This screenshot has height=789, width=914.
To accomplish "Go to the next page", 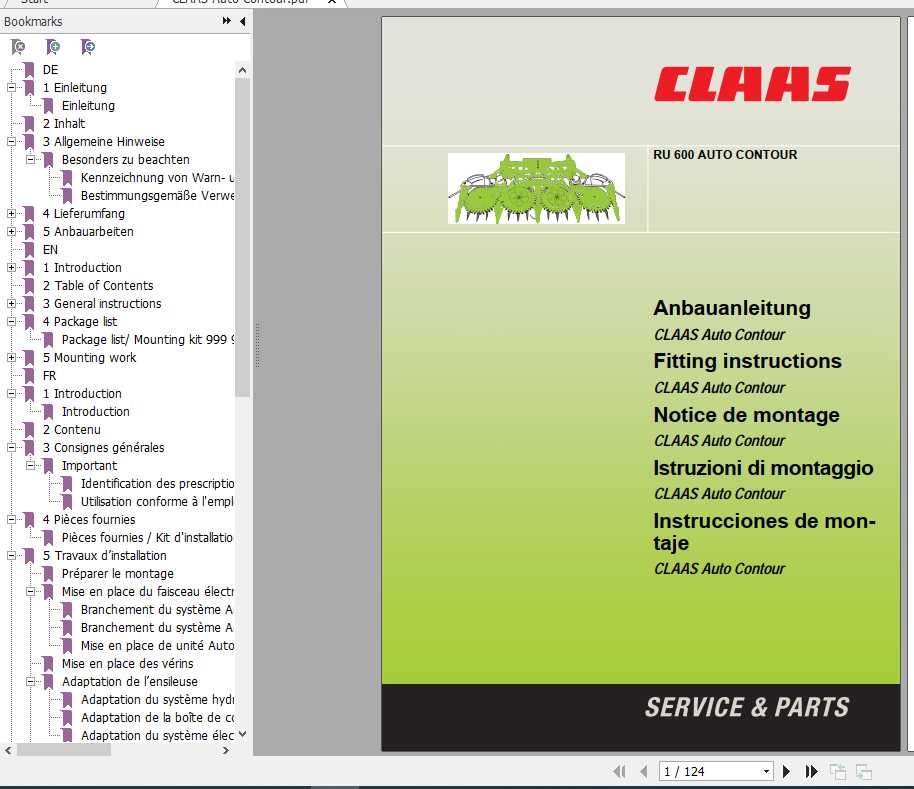I will pyautogui.click(x=787, y=771).
